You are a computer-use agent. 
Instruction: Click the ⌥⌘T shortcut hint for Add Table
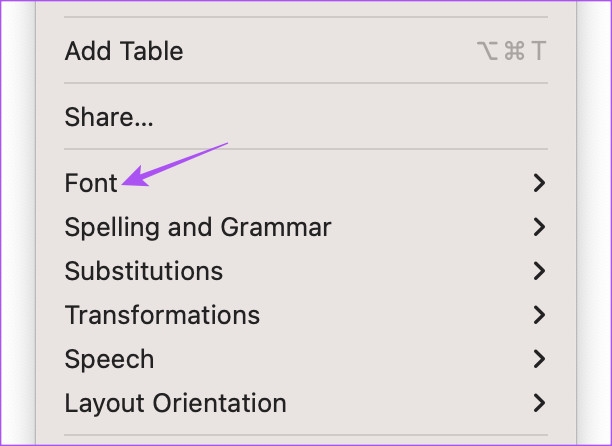[511, 51]
